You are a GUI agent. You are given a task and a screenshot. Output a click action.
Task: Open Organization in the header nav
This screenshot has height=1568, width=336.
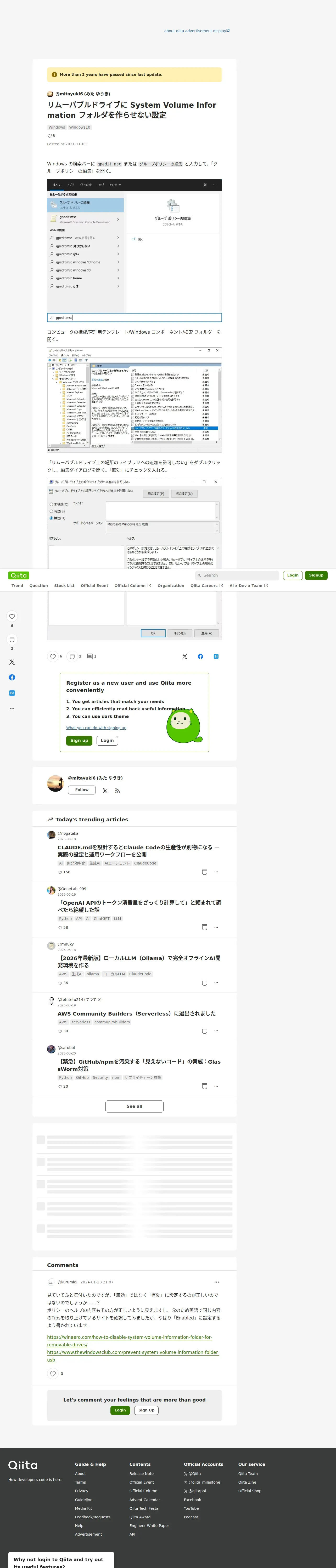[171, 586]
